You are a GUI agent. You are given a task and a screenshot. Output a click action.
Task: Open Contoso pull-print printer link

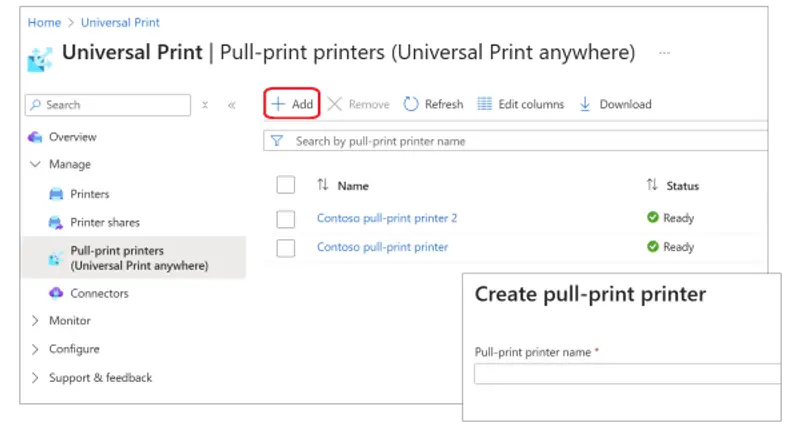(382, 247)
